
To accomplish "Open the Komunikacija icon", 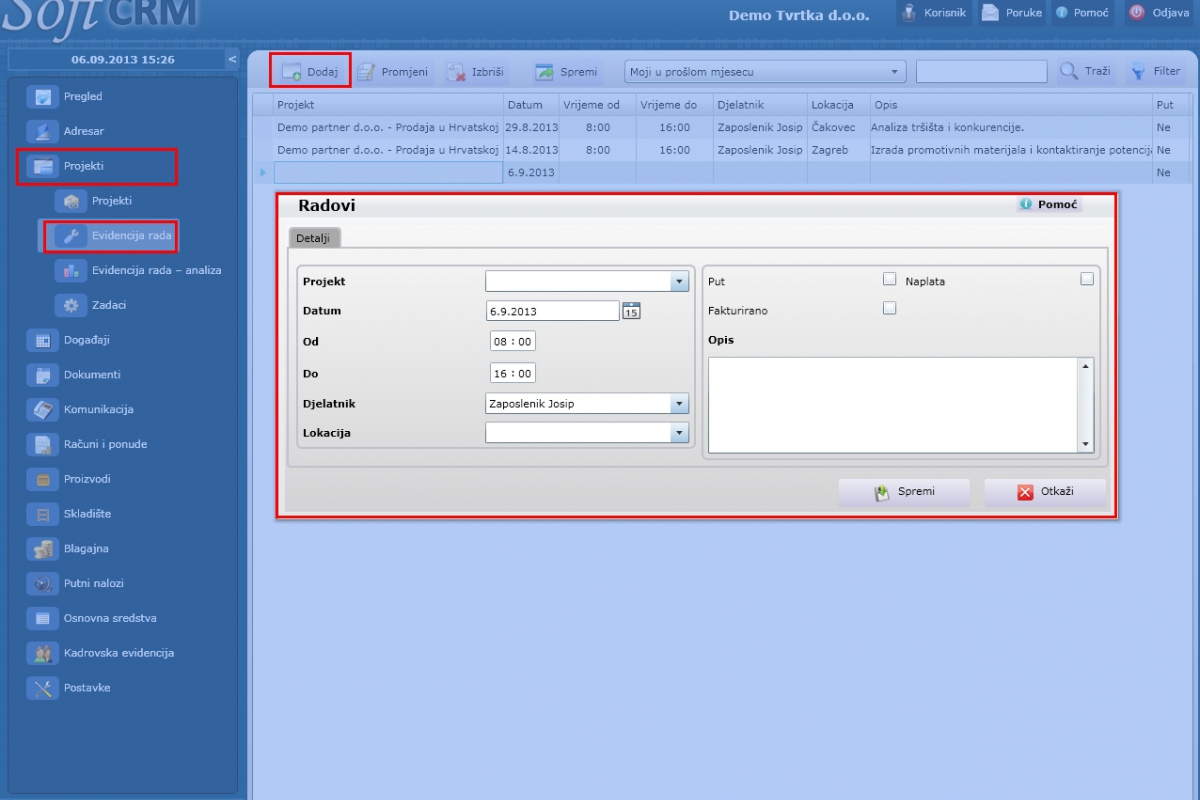I will [x=42, y=409].
